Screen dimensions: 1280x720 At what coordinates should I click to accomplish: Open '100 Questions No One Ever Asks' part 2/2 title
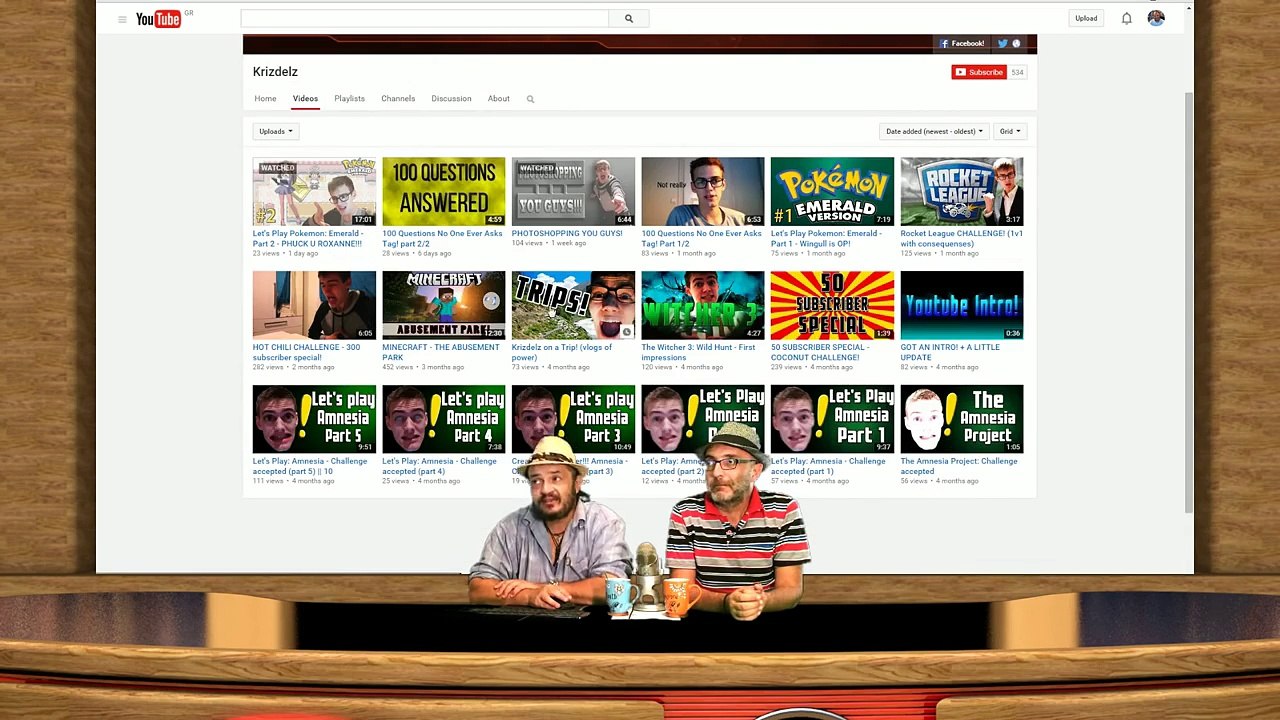tap(442, 239)
